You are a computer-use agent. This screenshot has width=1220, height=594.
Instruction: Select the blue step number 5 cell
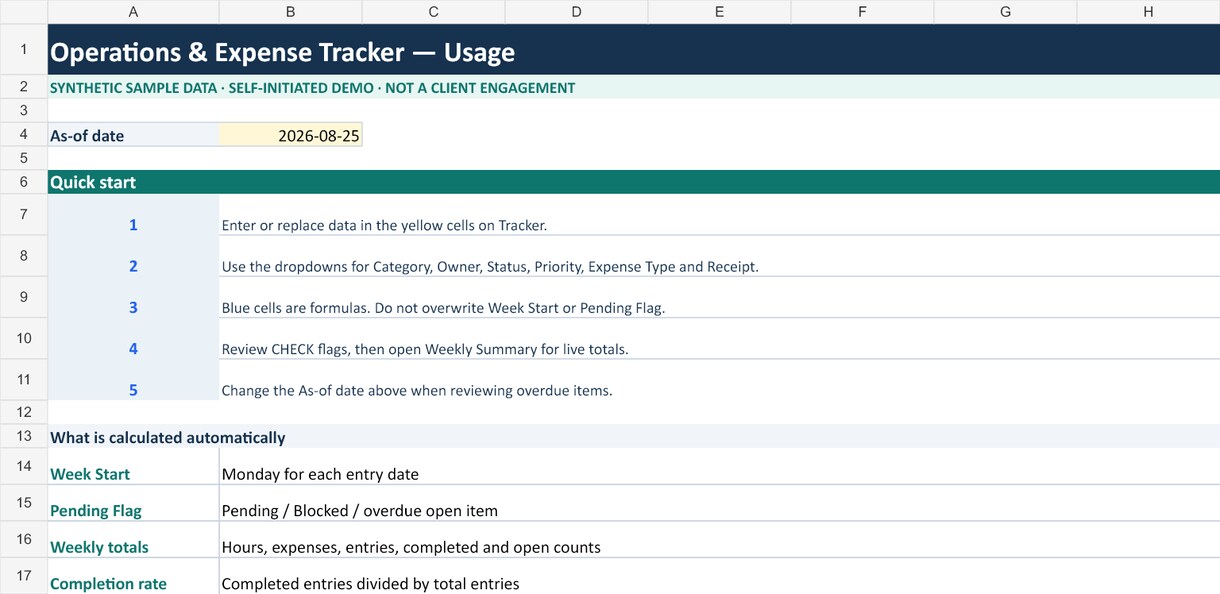pos(133,380)
